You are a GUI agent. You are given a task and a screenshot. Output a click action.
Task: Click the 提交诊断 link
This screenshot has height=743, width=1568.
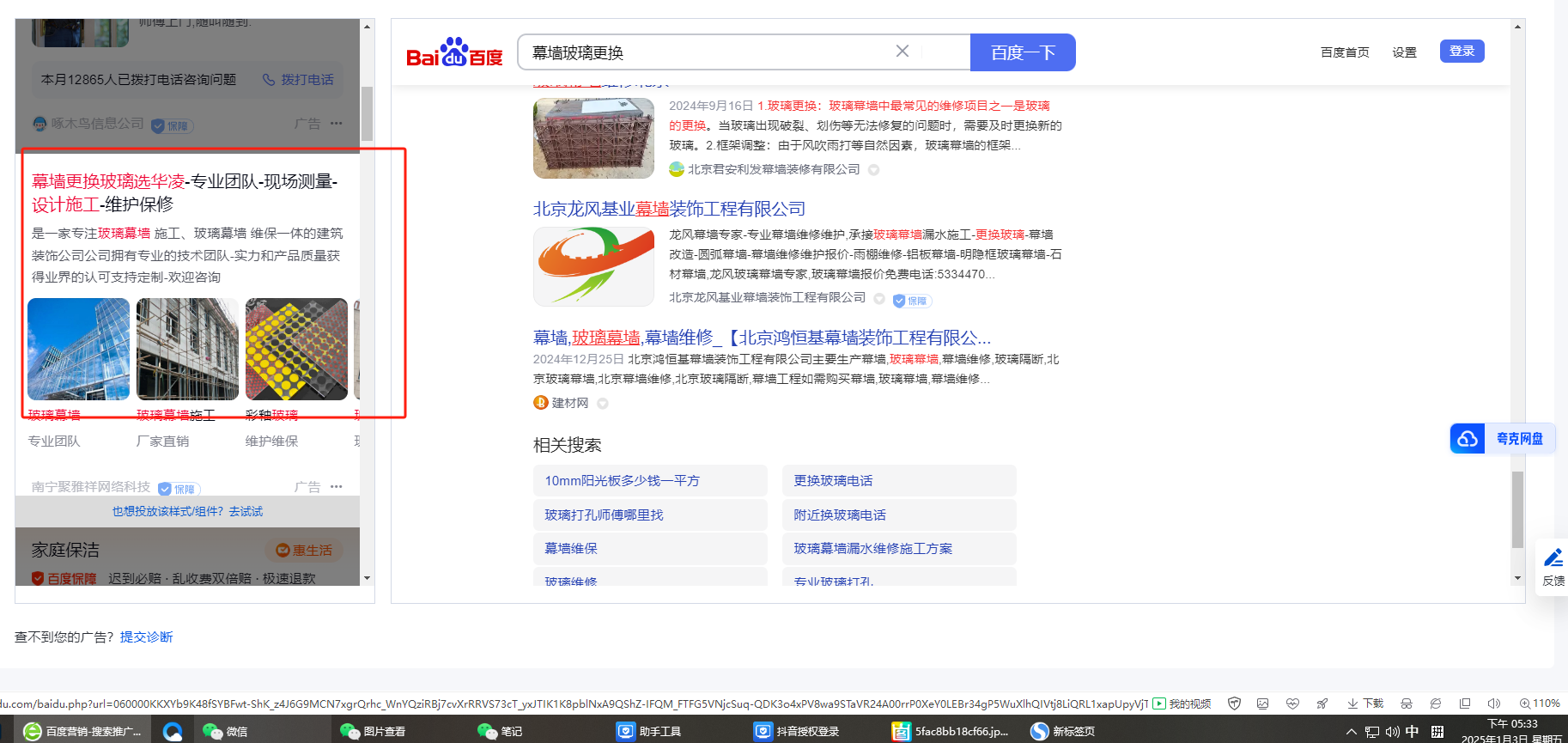[x=147, y=637]
